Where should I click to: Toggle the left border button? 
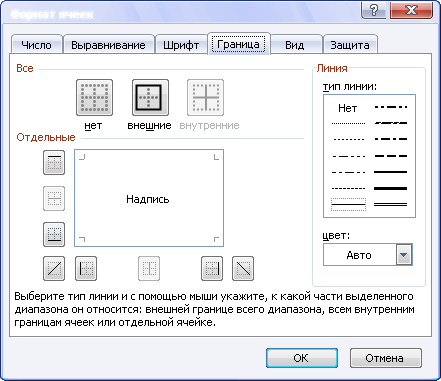tap(86, 268)
